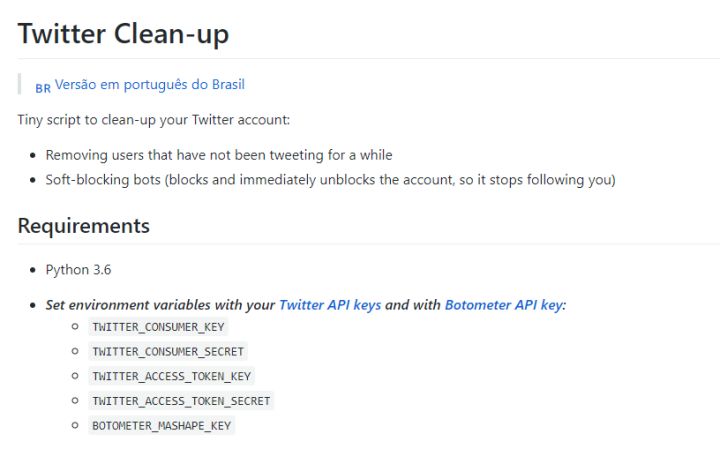720x449 pixels.
Task: Select the TWITTER_CONSUMER_KEY code text
Action: click(x=158, y=327)
